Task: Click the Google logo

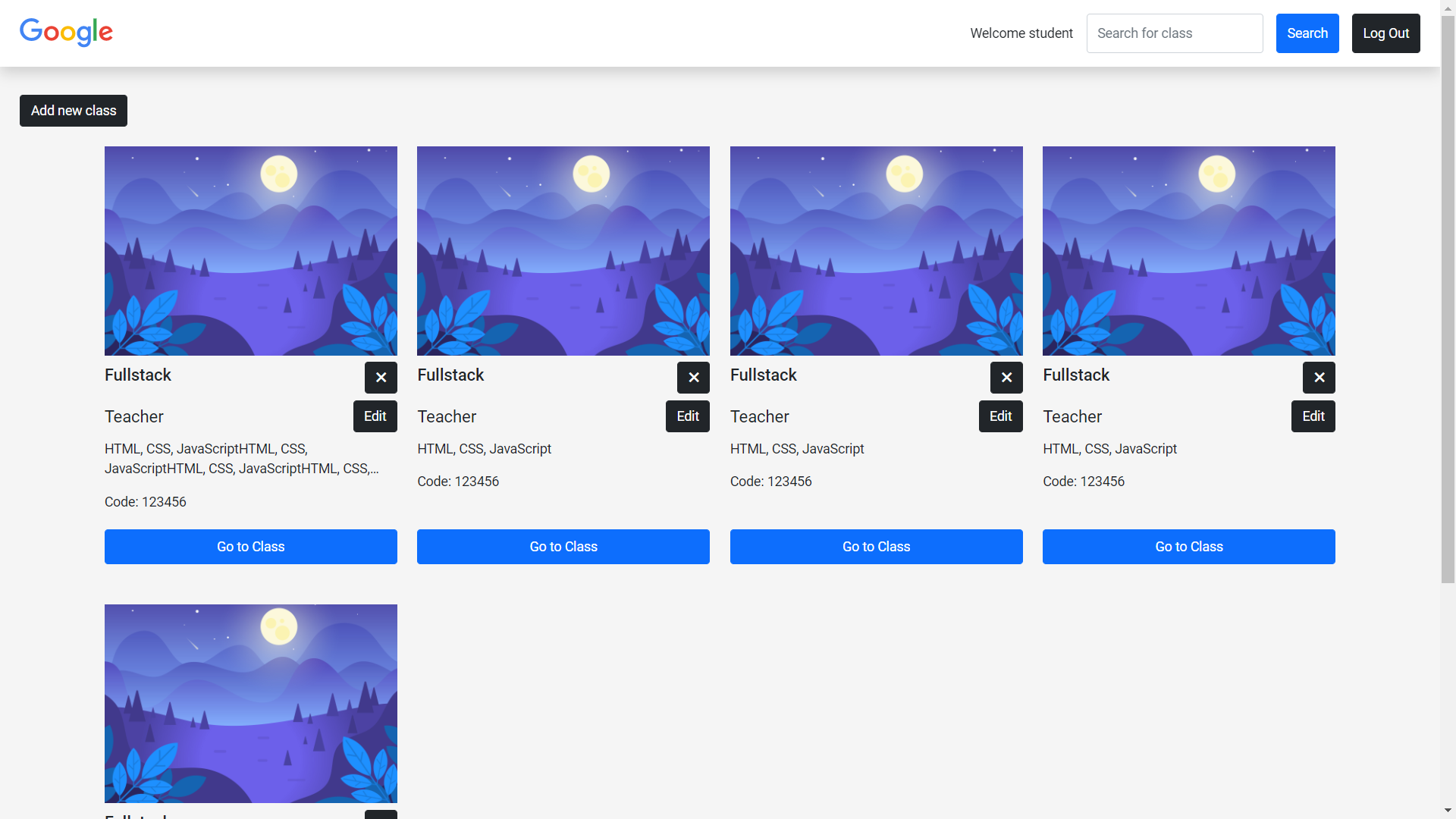Action: [66, 32]
